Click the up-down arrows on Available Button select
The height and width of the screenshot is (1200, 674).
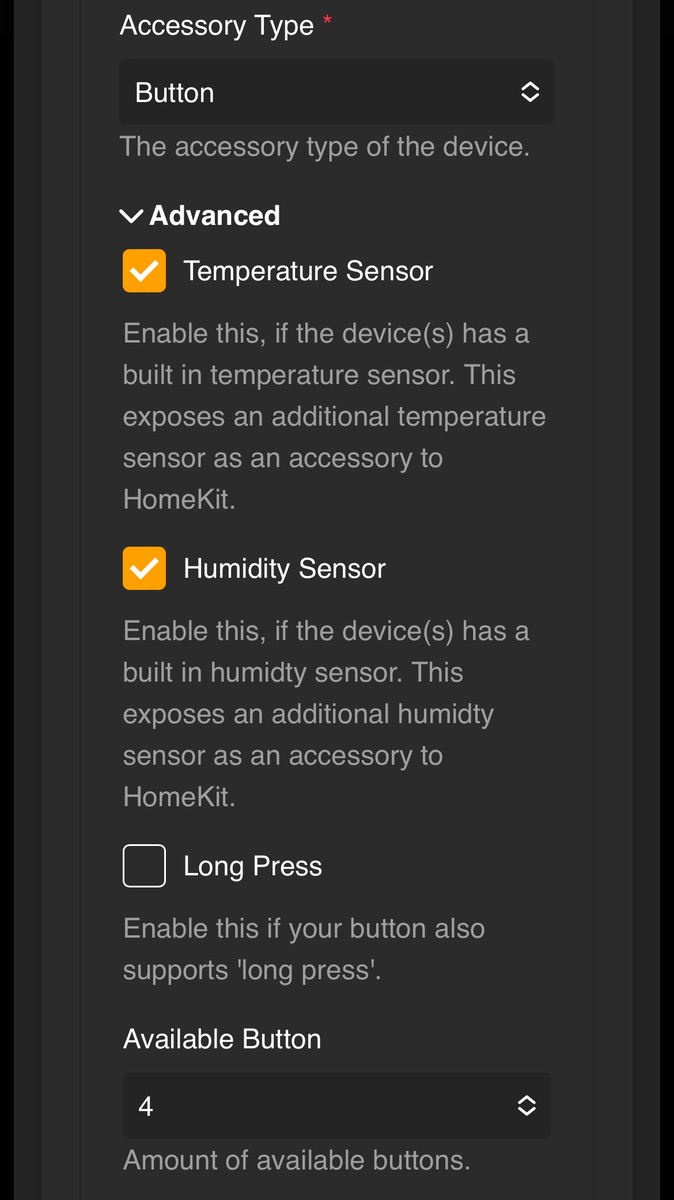pos(527,1106)
